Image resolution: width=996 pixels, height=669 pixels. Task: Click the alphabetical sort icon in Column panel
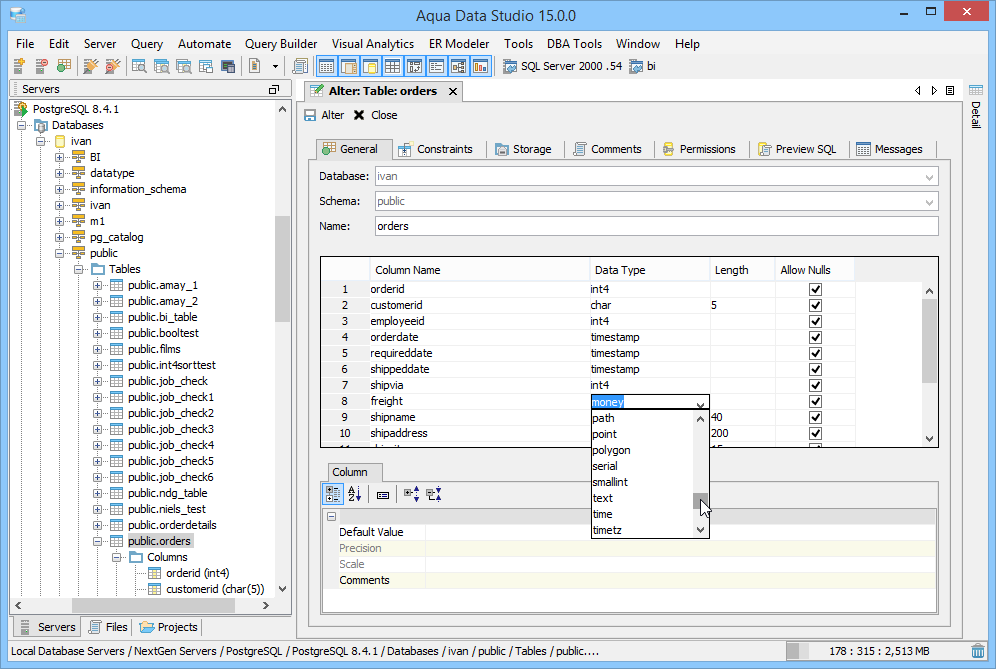pos(354,494)
